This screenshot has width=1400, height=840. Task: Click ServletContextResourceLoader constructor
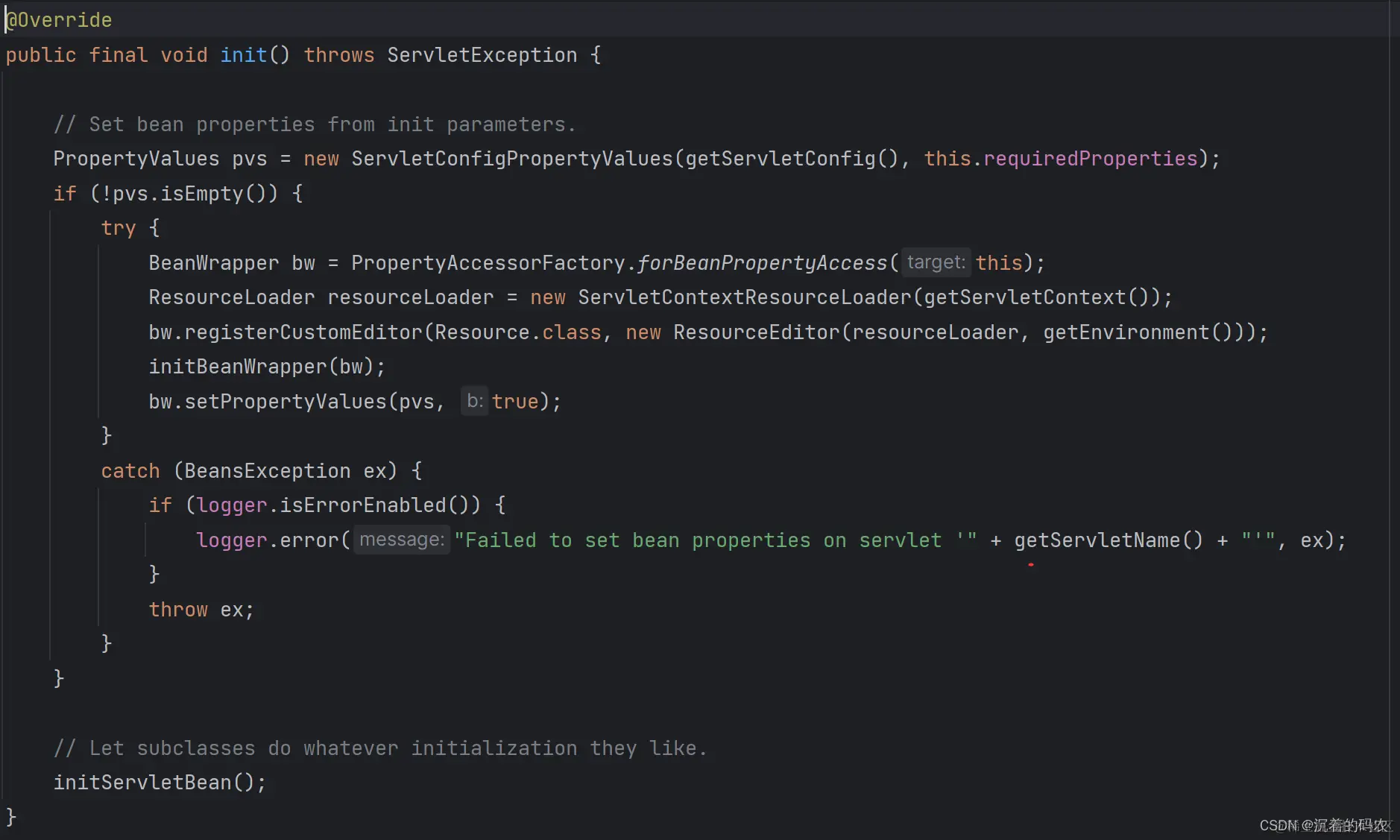coord(744,297)
